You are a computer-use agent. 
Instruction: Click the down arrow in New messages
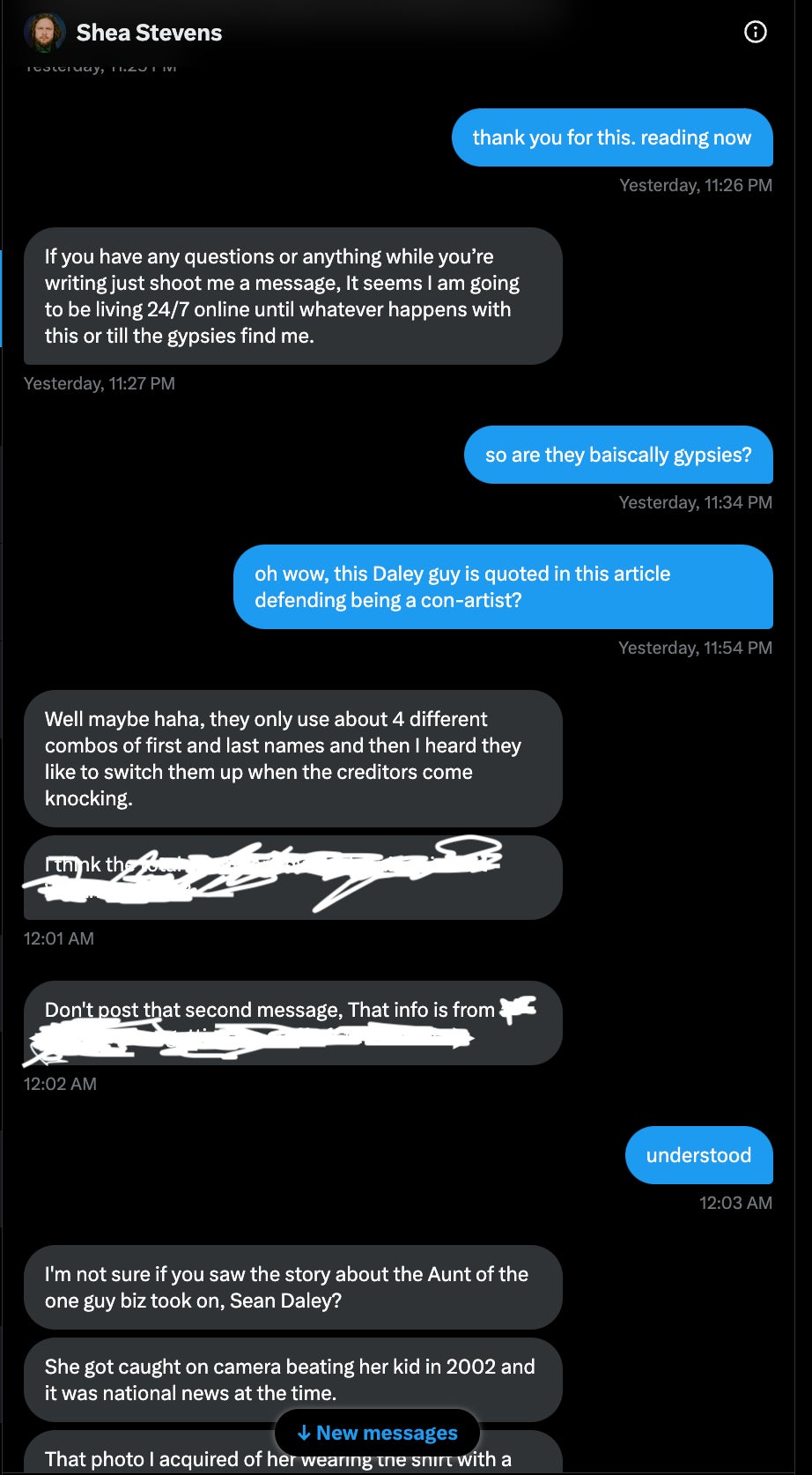tap(304, 1433)
